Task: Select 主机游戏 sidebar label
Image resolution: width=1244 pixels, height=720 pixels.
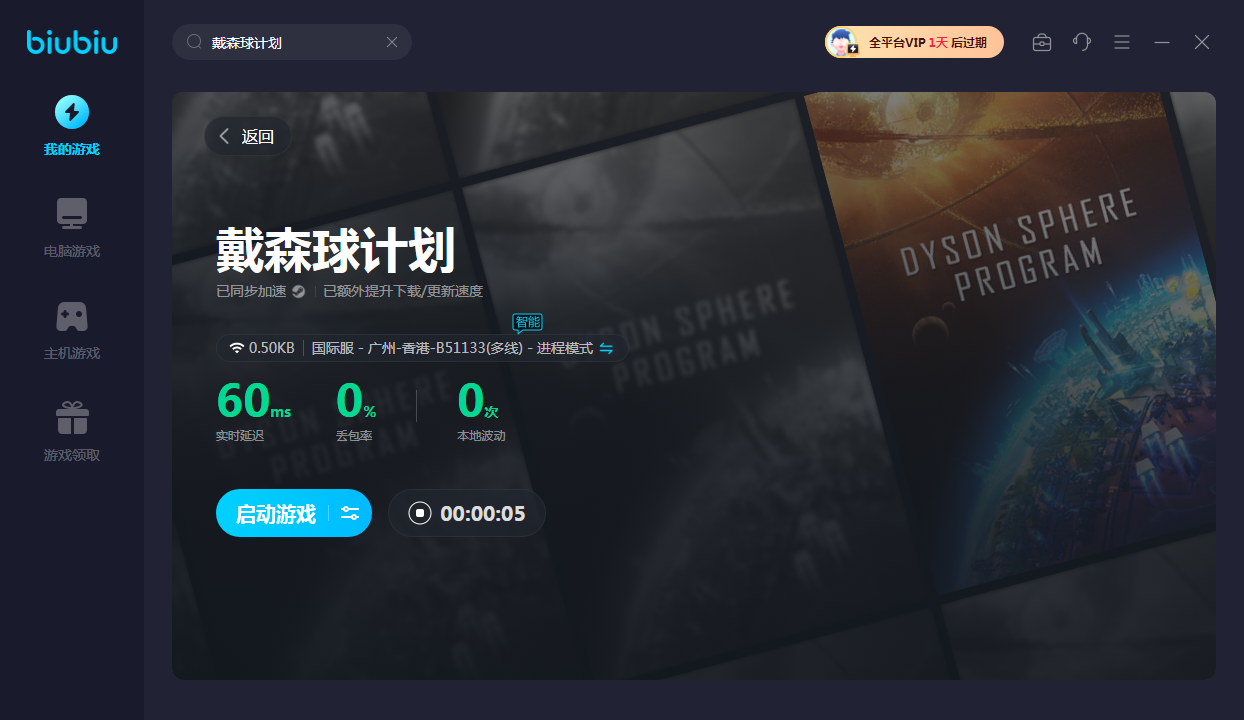Action: click(72, 354)
